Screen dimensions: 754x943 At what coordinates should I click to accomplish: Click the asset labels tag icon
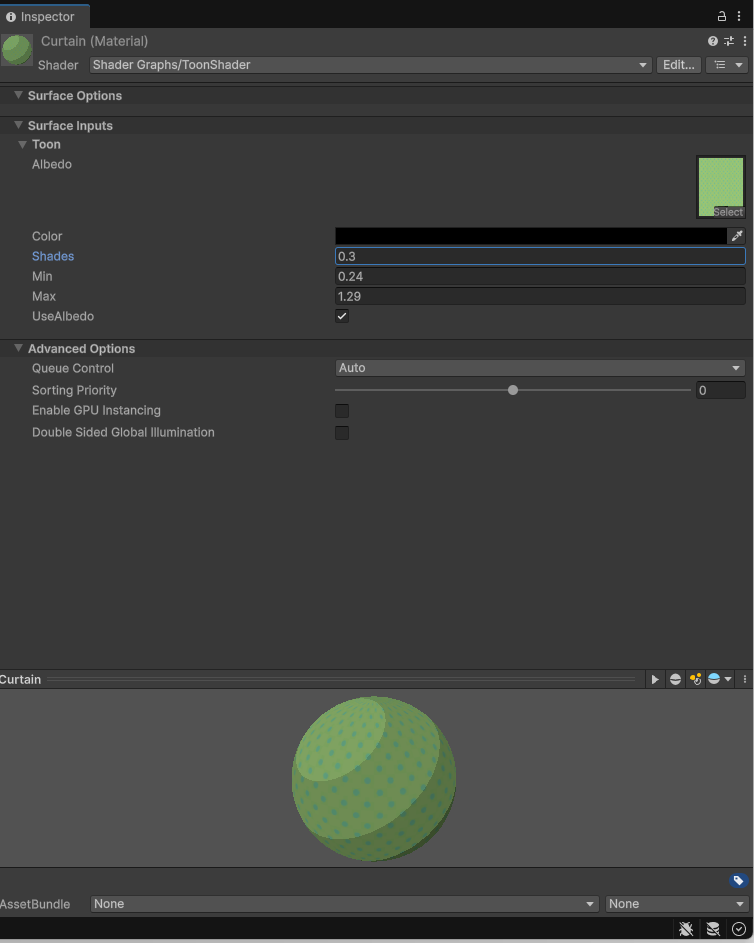click(x=738, y=881)
